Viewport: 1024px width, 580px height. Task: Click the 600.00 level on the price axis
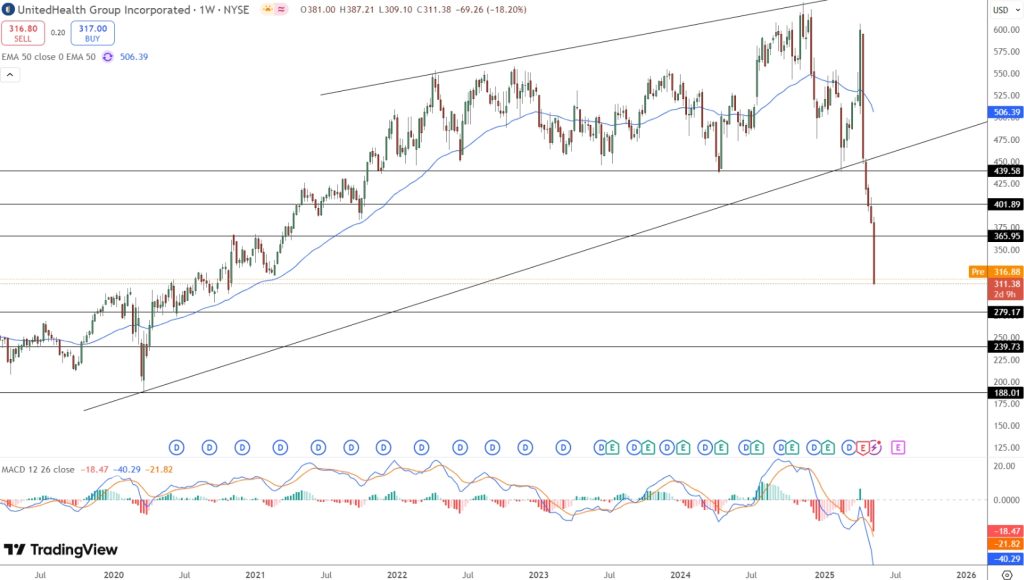(1007, 30)
